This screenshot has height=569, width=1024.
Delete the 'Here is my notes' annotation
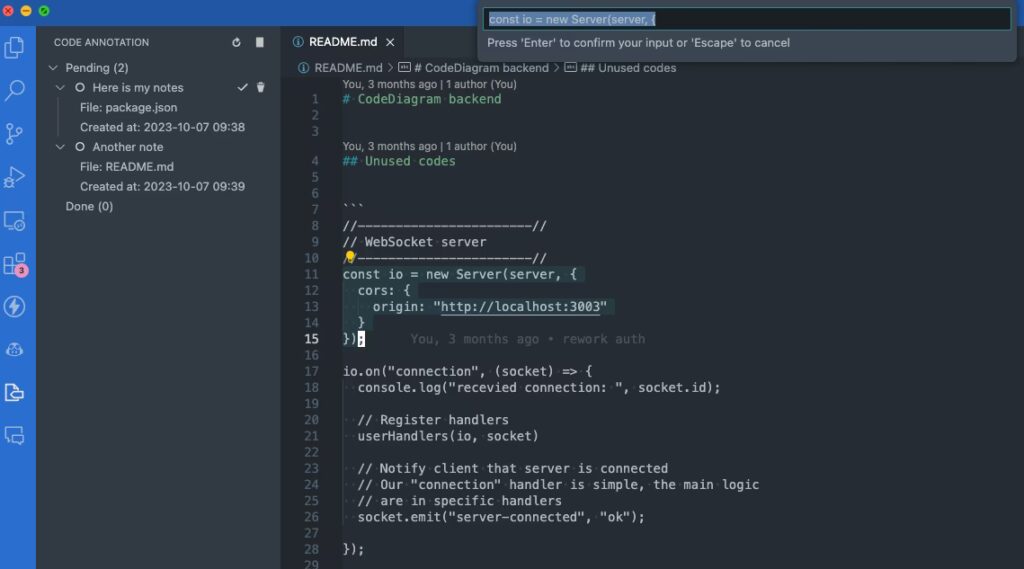[261, 88]
